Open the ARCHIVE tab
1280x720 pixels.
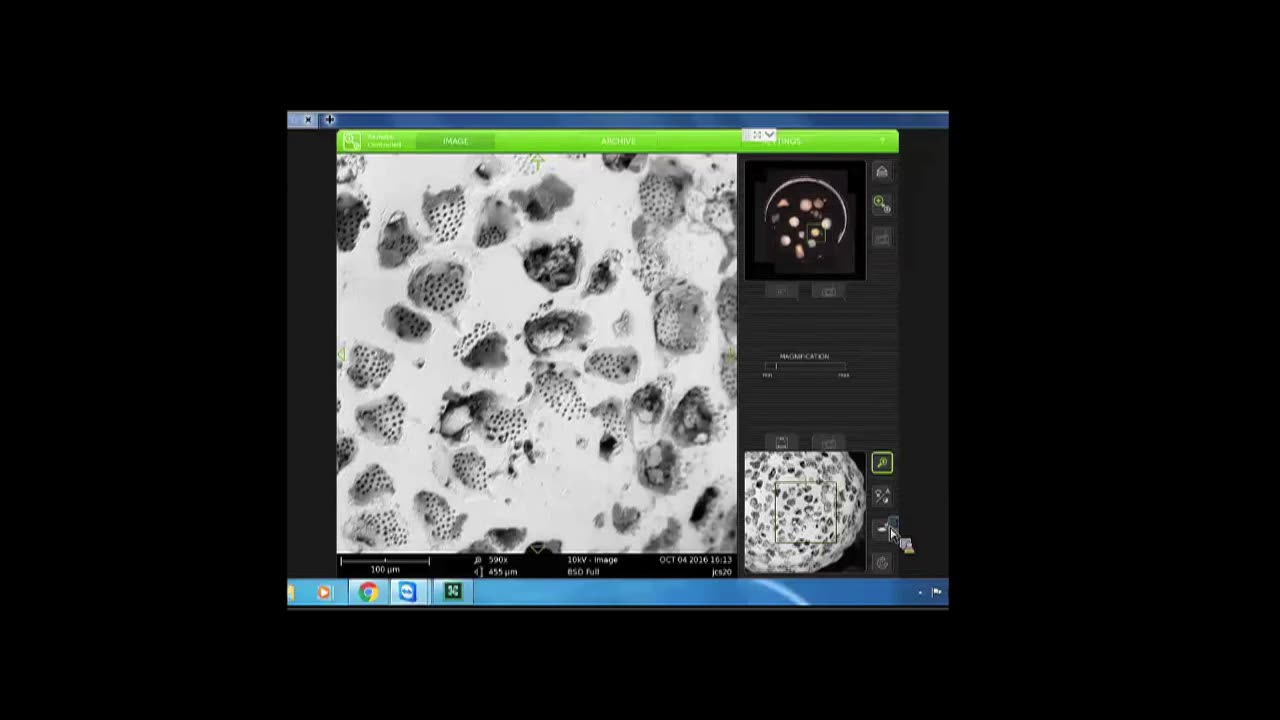pyautogui.click(x=618, y=141)
